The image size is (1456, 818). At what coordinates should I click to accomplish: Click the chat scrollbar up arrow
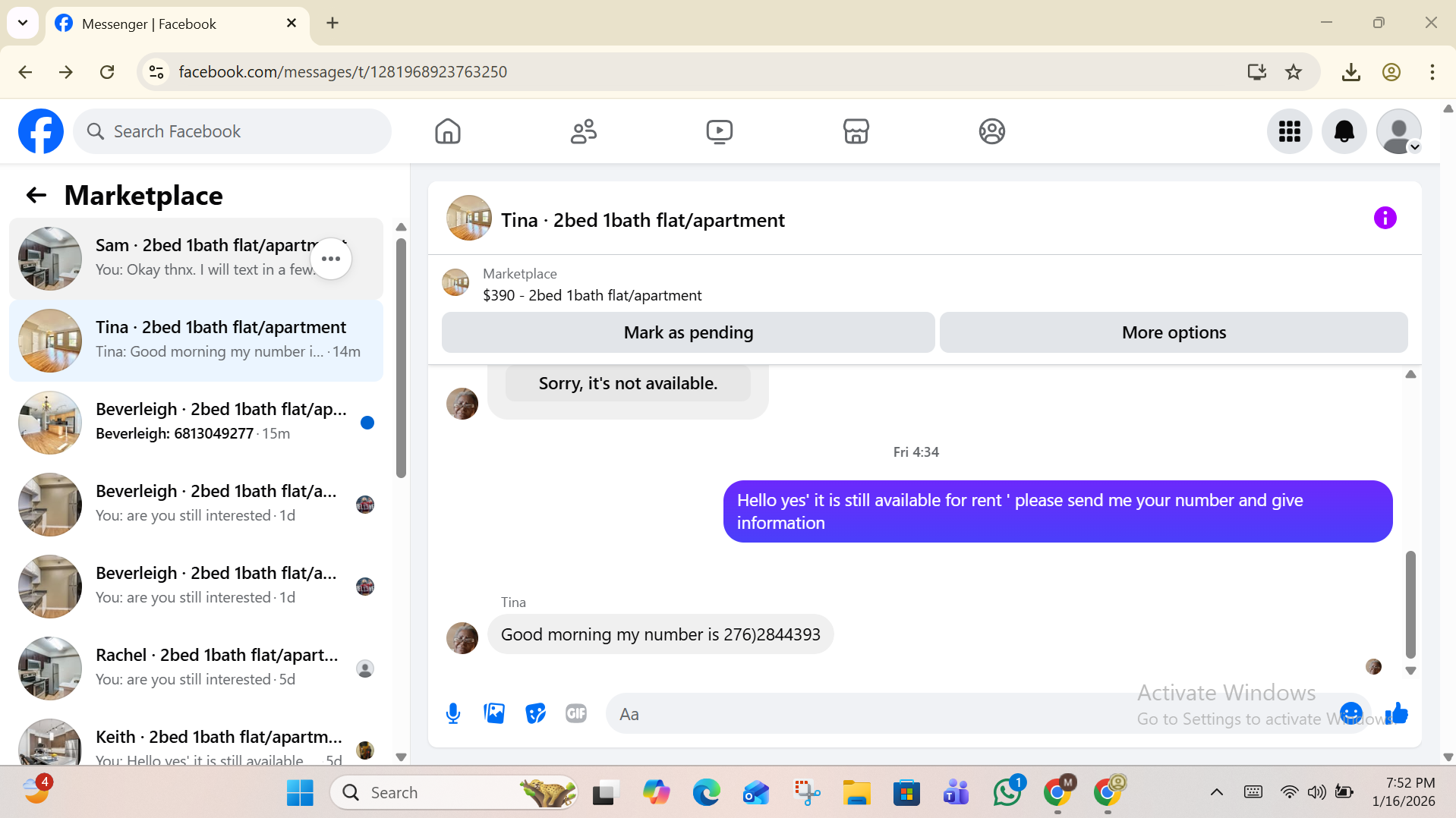point(1410,374)
